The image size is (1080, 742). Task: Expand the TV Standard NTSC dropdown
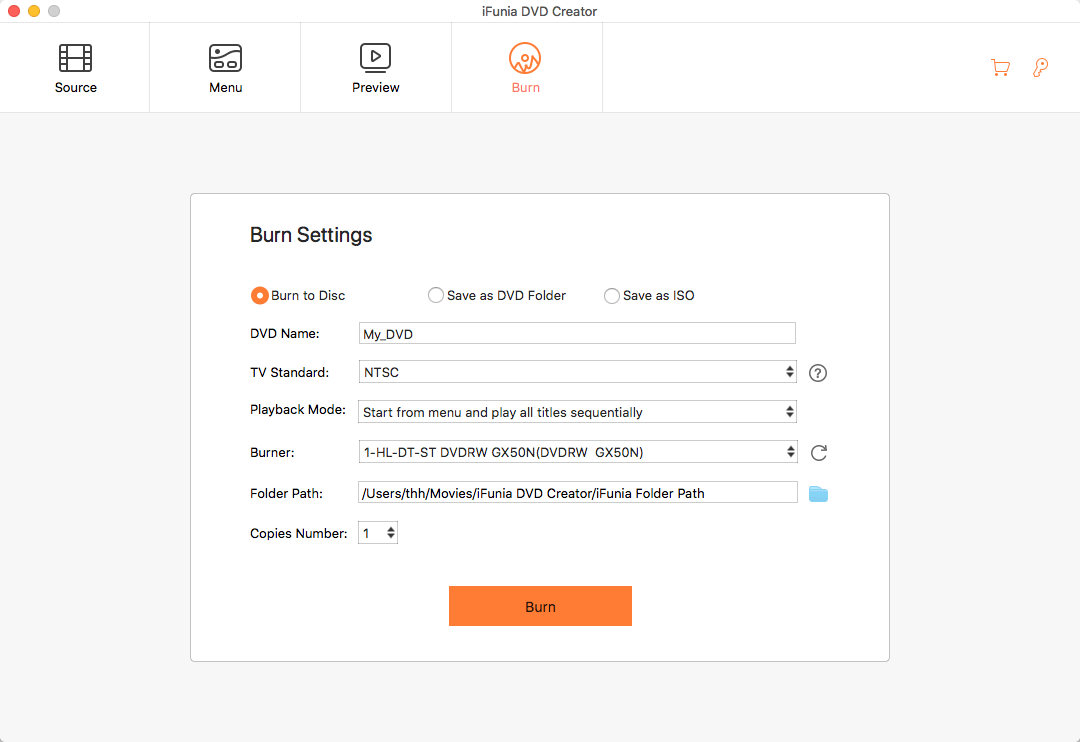click(577, 372)
